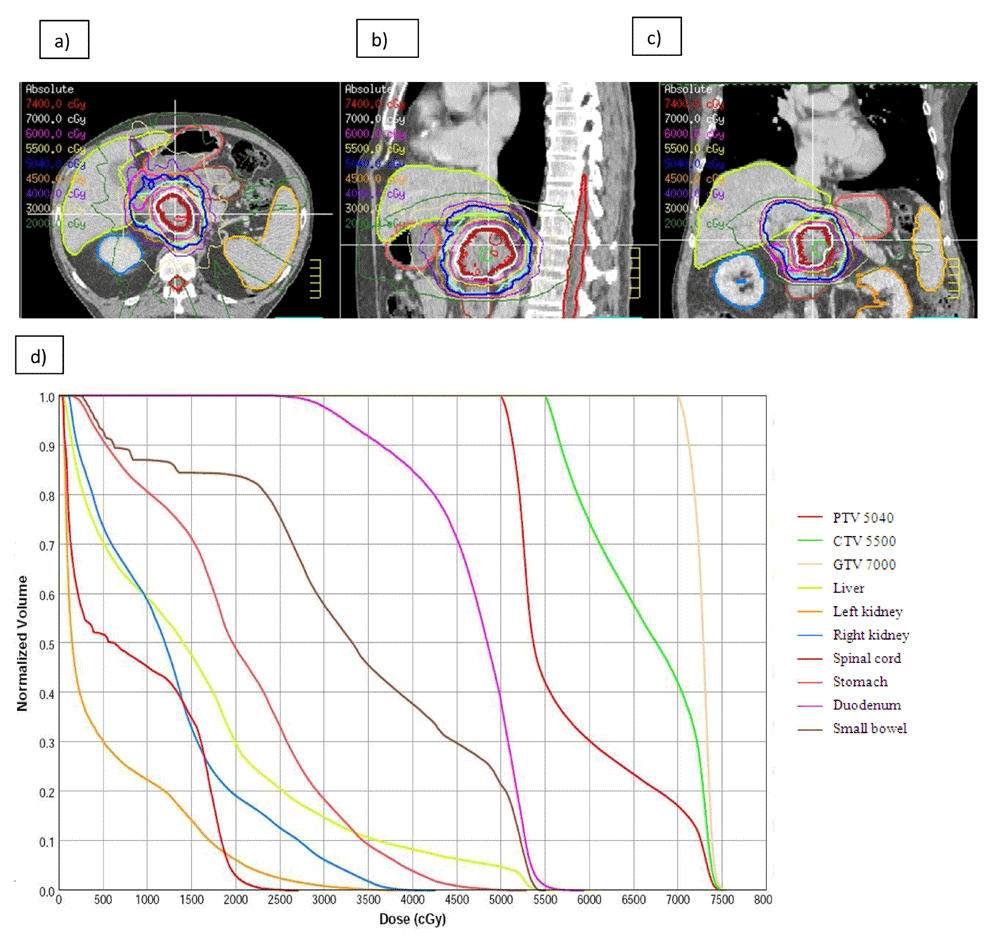Click 7000.0 cGy isodose label in panel b
1000x941 pixels.
coord(375,119)
